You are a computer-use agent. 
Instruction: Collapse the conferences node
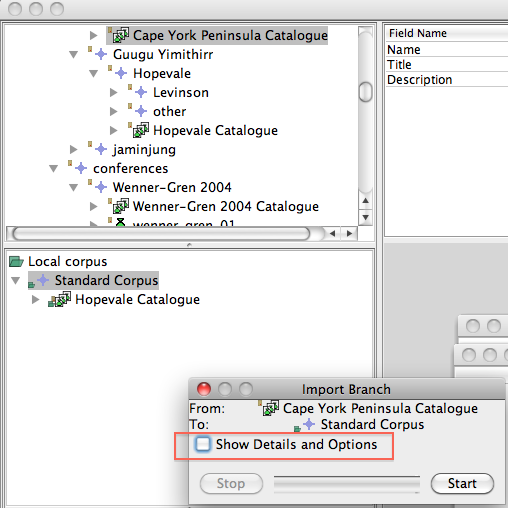pos(53,168)
